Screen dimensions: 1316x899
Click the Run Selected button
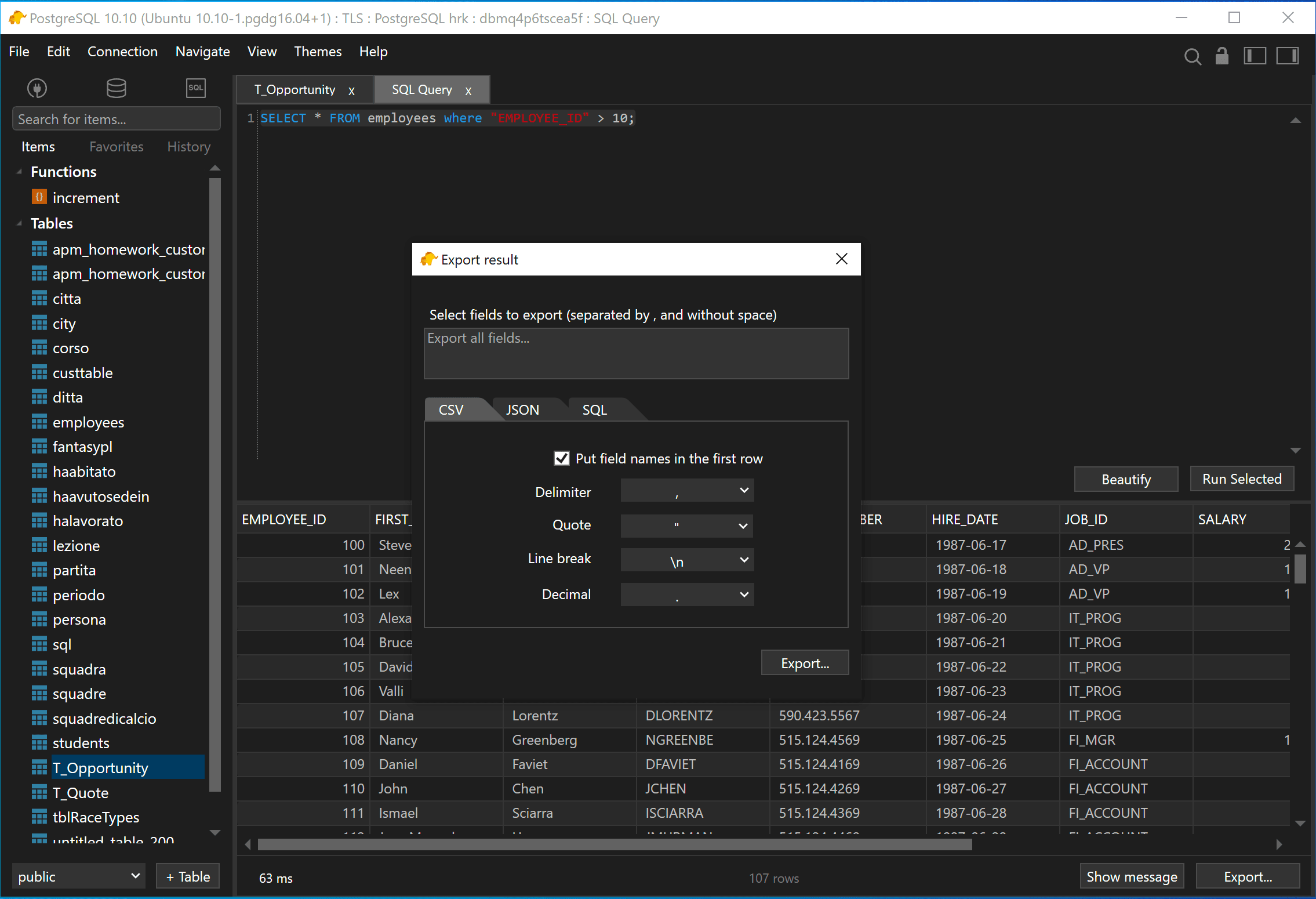pyautogui.click(x=1242, y=479)
